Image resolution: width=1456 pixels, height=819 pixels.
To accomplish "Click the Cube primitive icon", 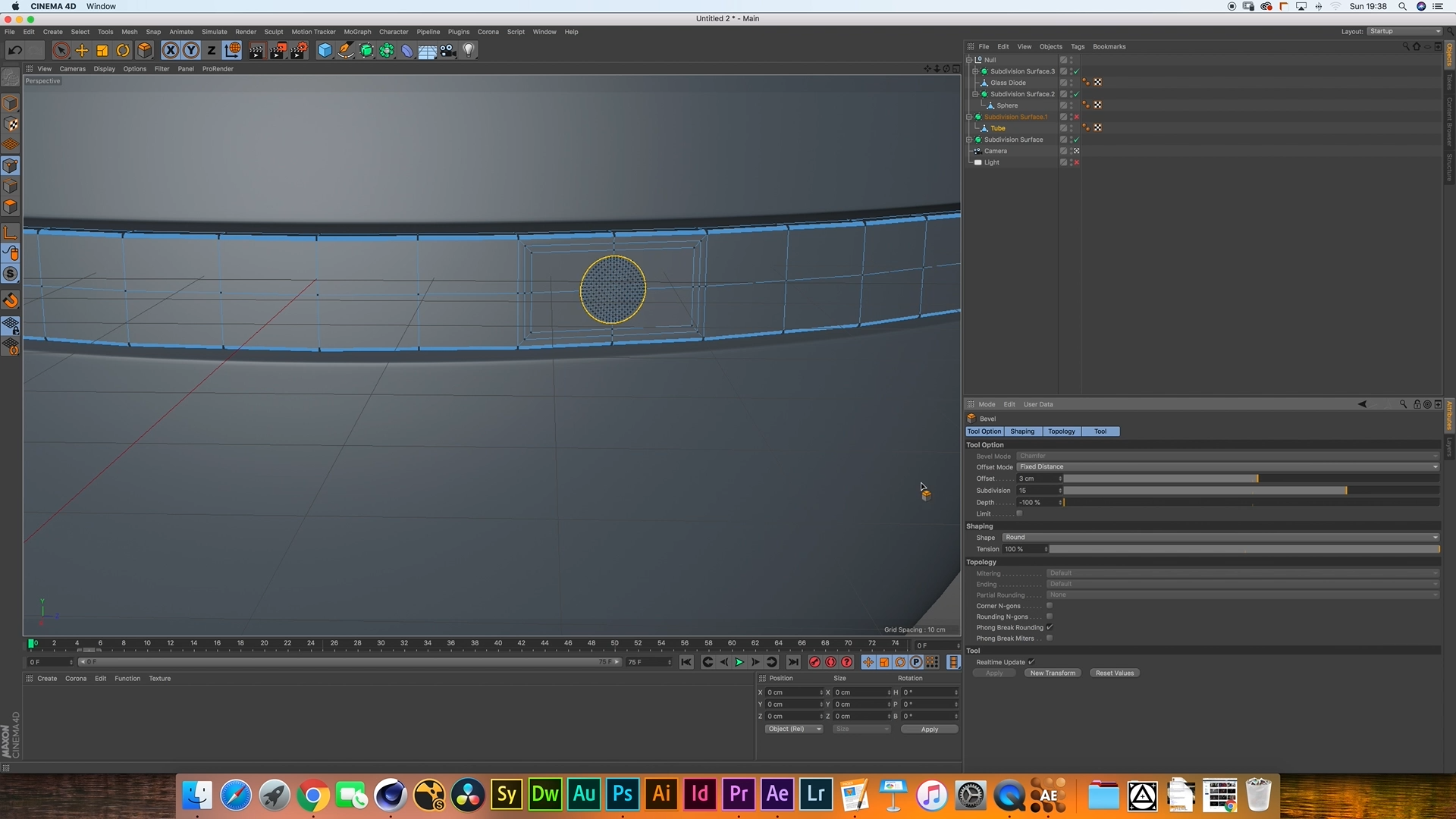I will [x=325, y=51].
